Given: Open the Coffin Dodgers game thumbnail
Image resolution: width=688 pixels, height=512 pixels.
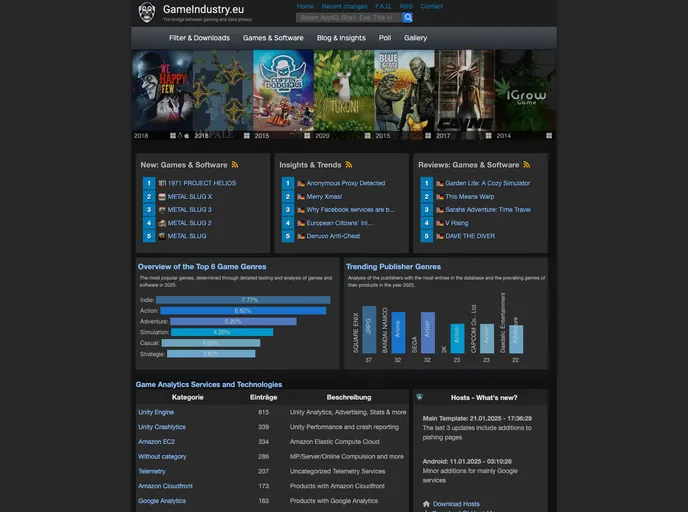Looking at the screenshot, I should (x=283, y=94).
